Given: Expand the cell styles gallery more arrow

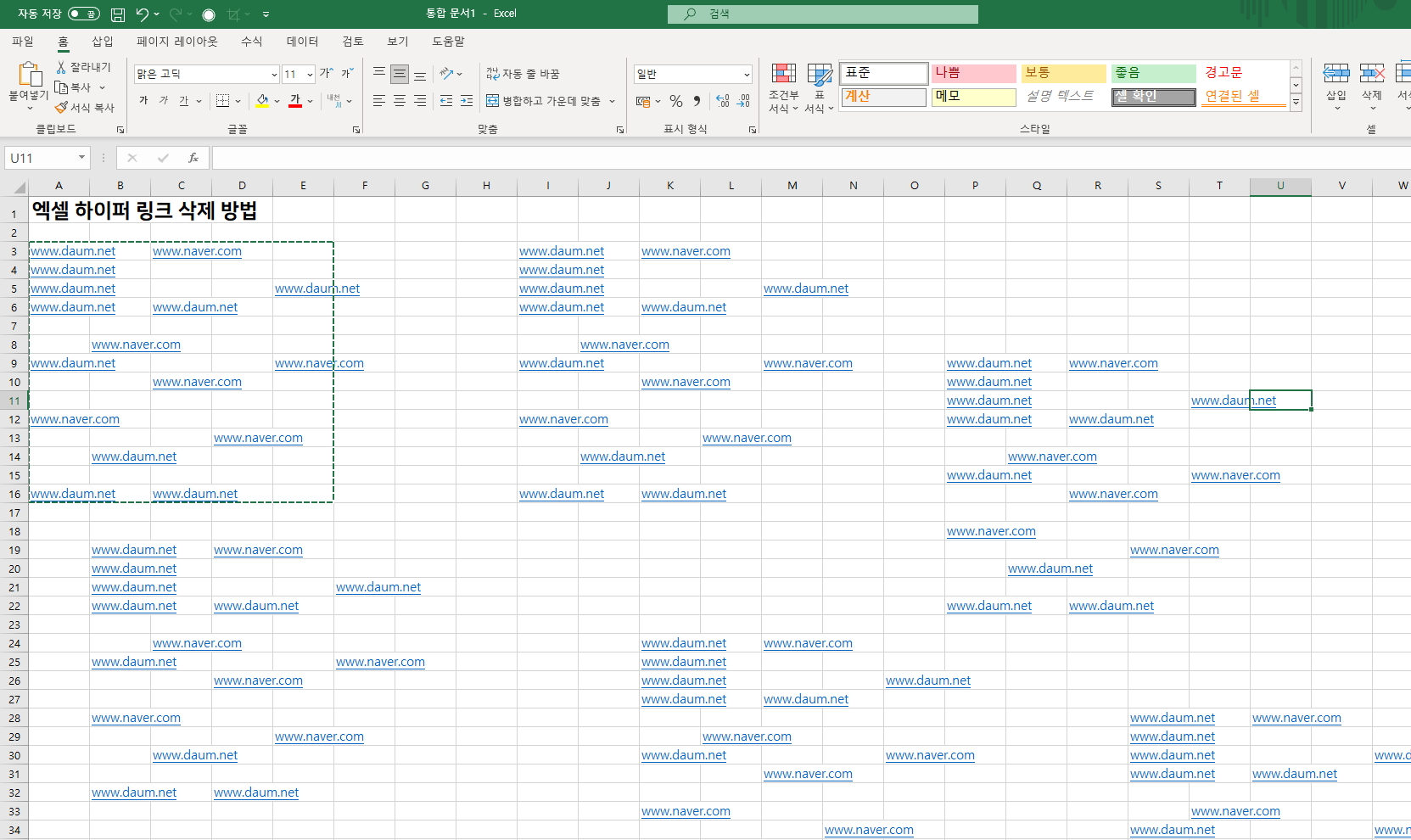Looking at the screenshot, I should 1296,103.
